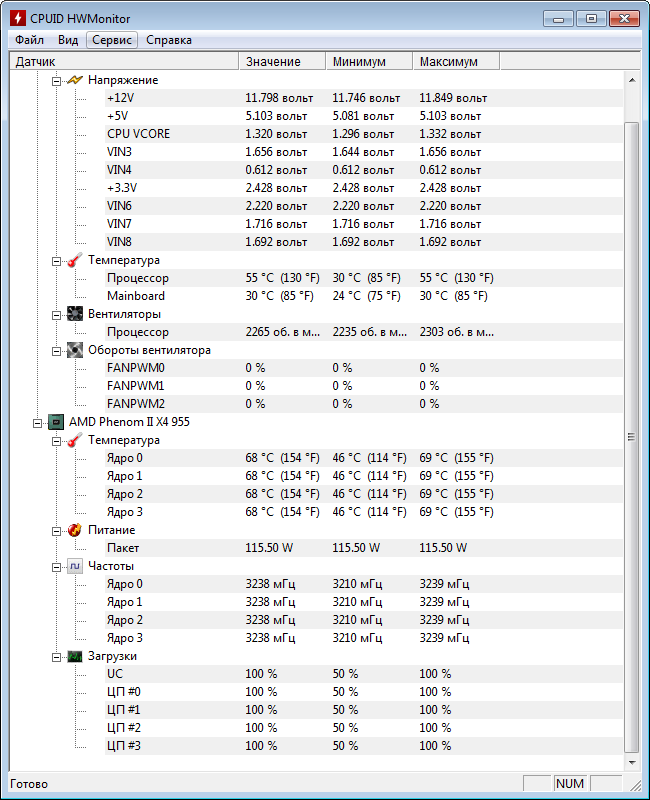Collapse the Загрузки section

56,657
